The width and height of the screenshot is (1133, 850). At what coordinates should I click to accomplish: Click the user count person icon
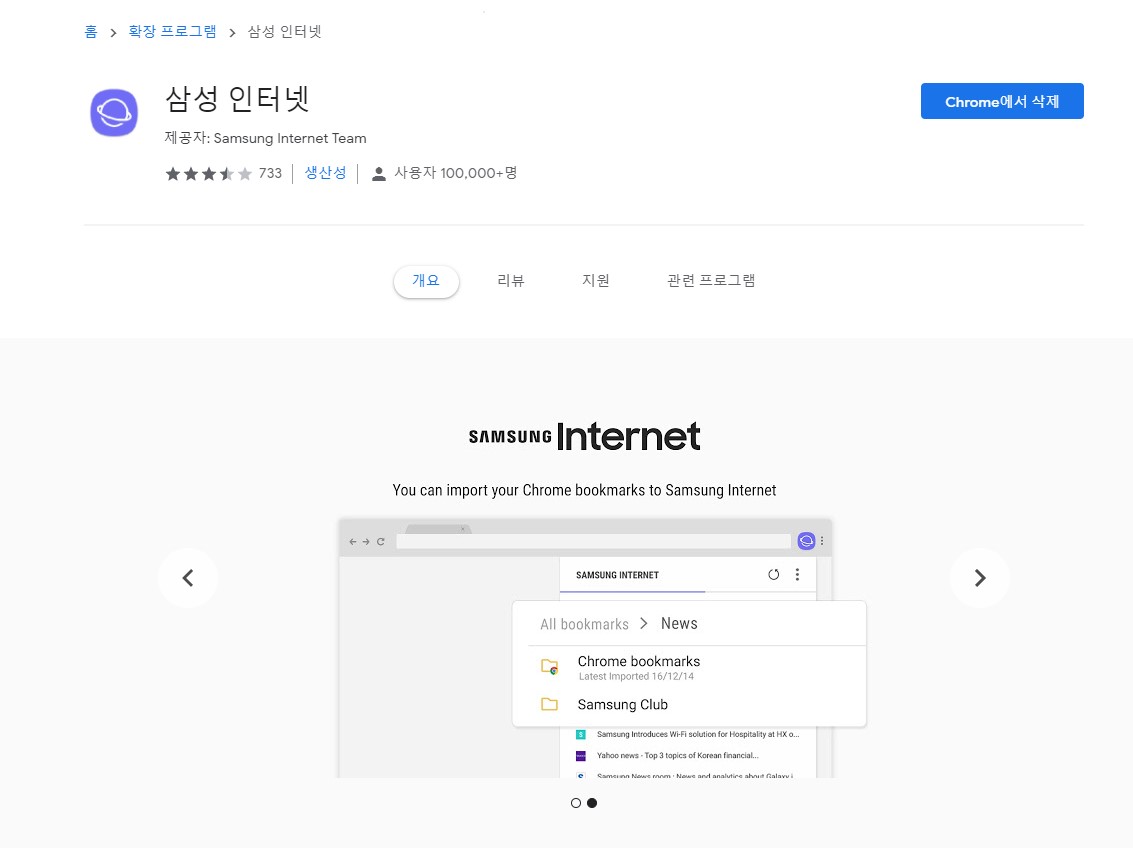pyautogui.click(x=378, y=174)
